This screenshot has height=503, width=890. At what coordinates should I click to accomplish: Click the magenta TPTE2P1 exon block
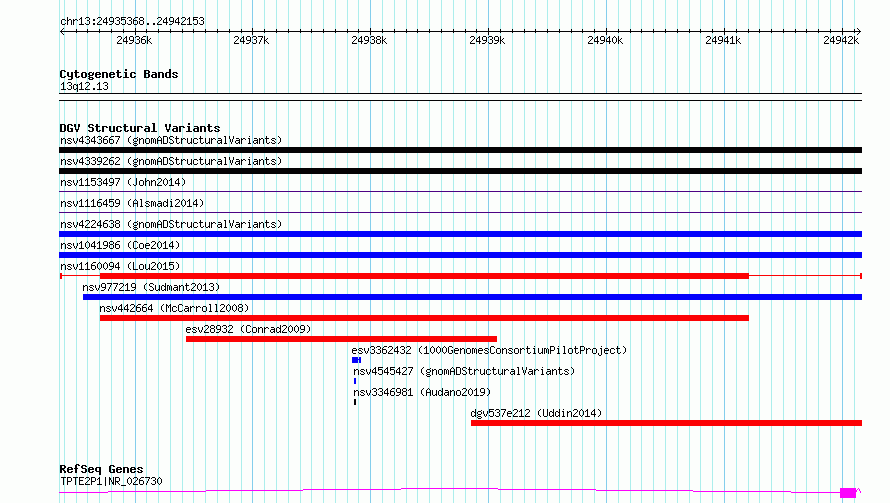[848, 492]
